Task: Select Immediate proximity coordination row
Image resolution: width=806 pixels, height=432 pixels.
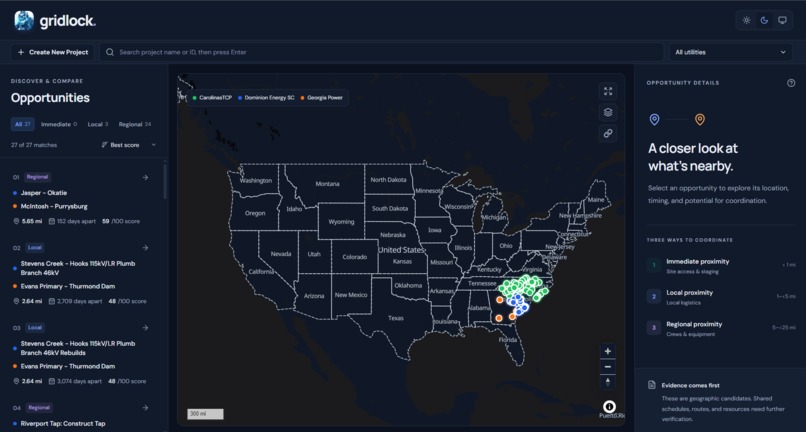Action: click(721, 266)
